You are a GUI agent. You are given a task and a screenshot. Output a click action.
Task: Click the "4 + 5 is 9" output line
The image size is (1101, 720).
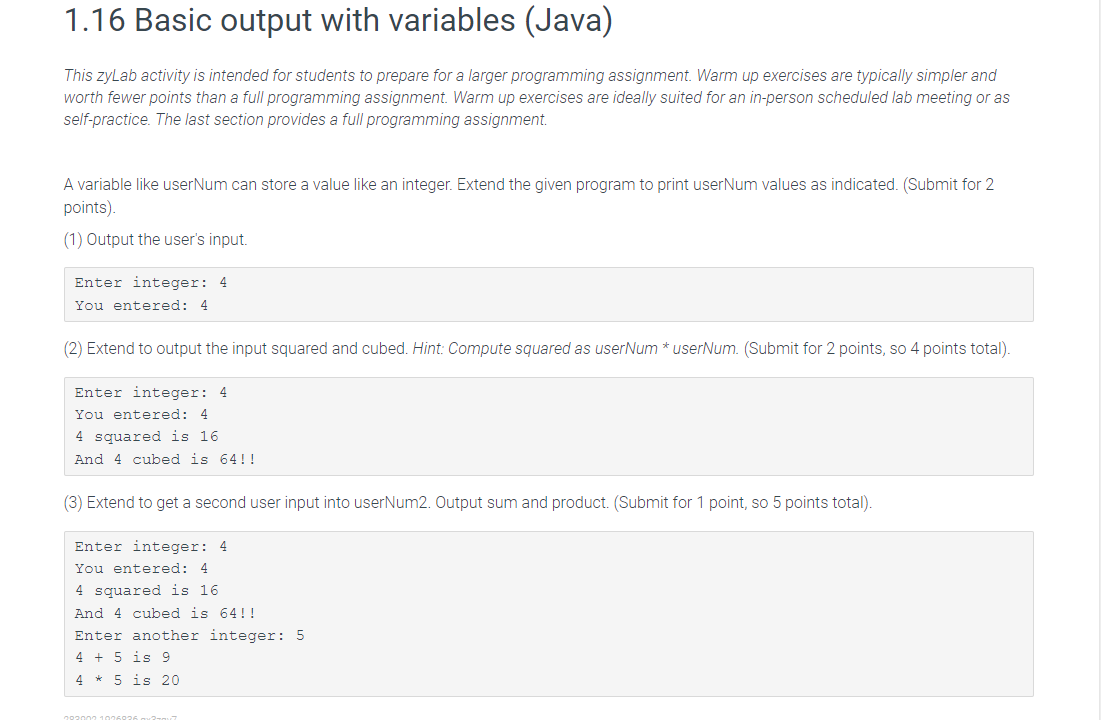click(x=123, y=657)
